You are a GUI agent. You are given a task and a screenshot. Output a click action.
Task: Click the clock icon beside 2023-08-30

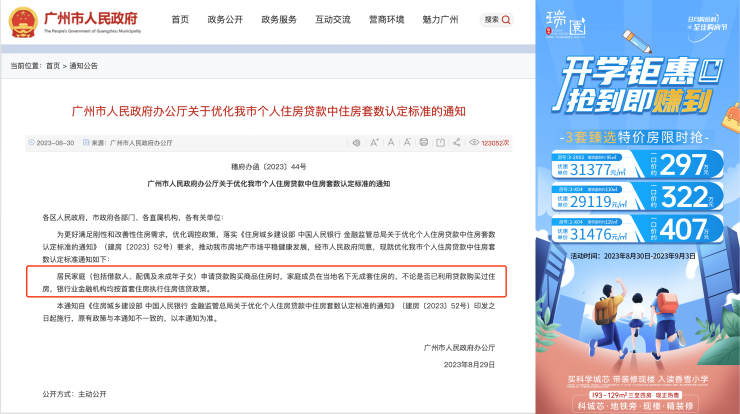[32, 143]
